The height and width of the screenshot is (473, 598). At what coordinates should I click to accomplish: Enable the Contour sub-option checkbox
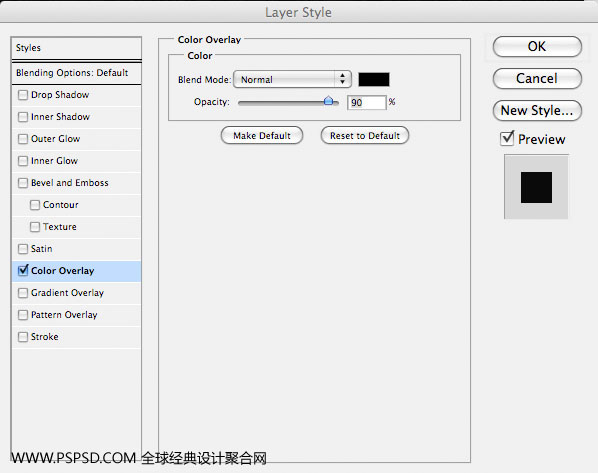click(x=35, y=205)
